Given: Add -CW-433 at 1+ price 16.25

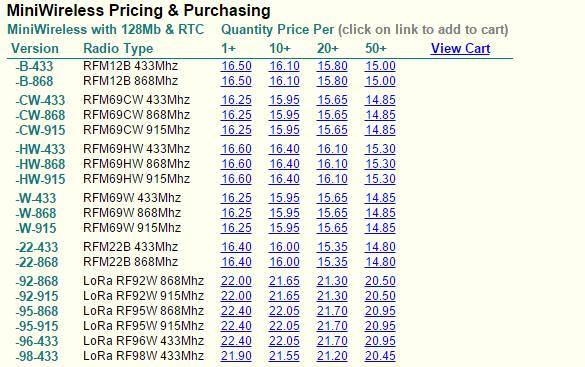Looking at the screenshot, I should pos(236,100).
